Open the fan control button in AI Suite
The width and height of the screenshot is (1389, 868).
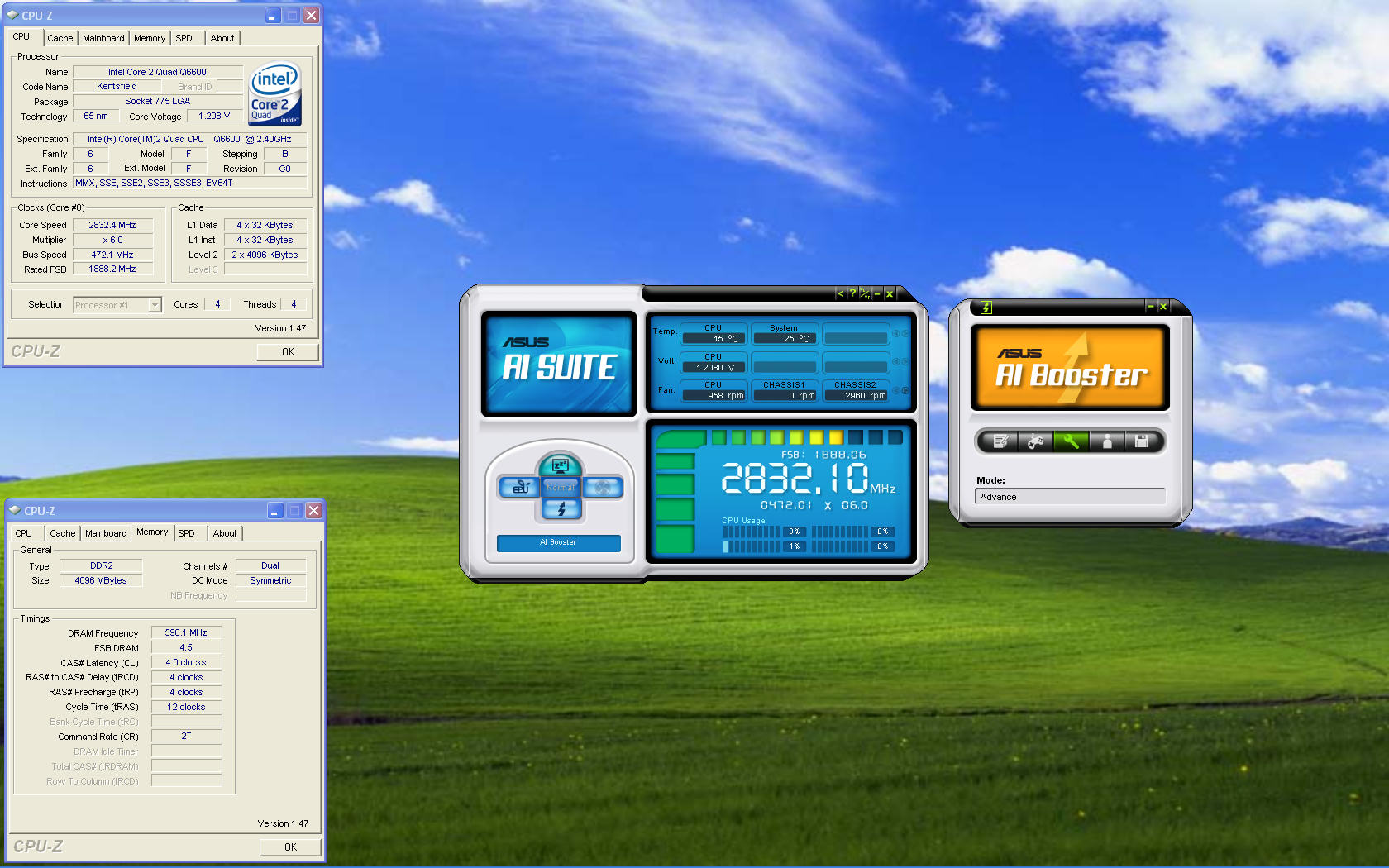pos(603,488)
